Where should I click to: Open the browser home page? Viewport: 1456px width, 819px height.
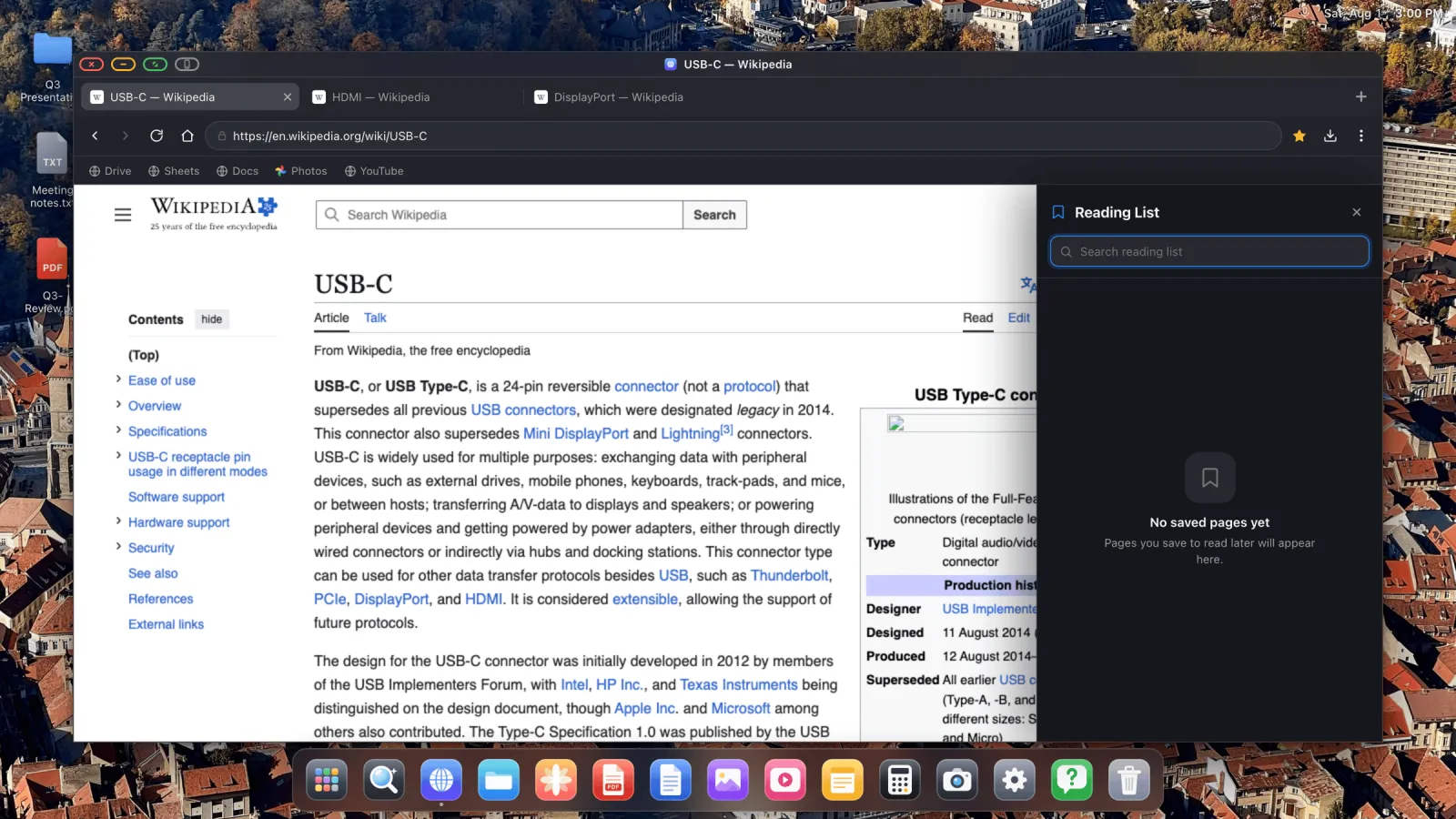187,136
